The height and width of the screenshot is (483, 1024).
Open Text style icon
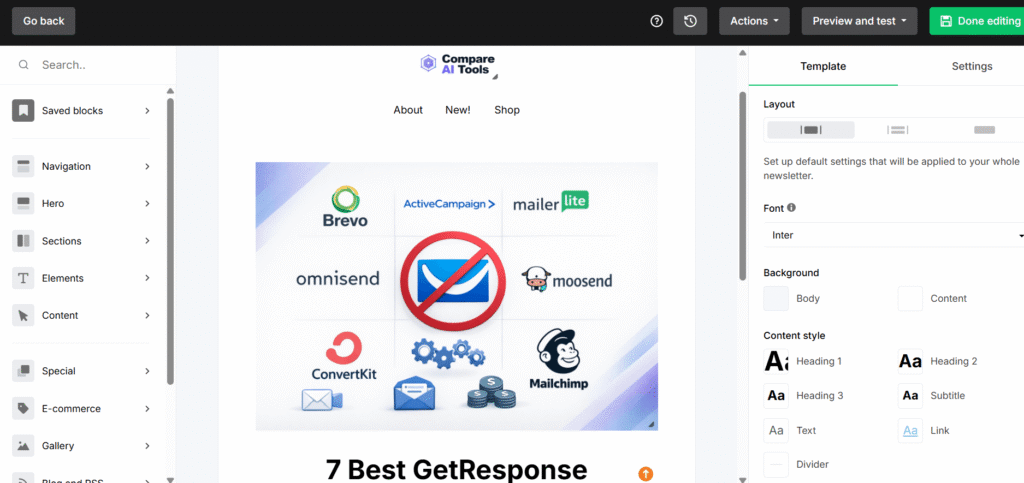[x=776, y=430]
